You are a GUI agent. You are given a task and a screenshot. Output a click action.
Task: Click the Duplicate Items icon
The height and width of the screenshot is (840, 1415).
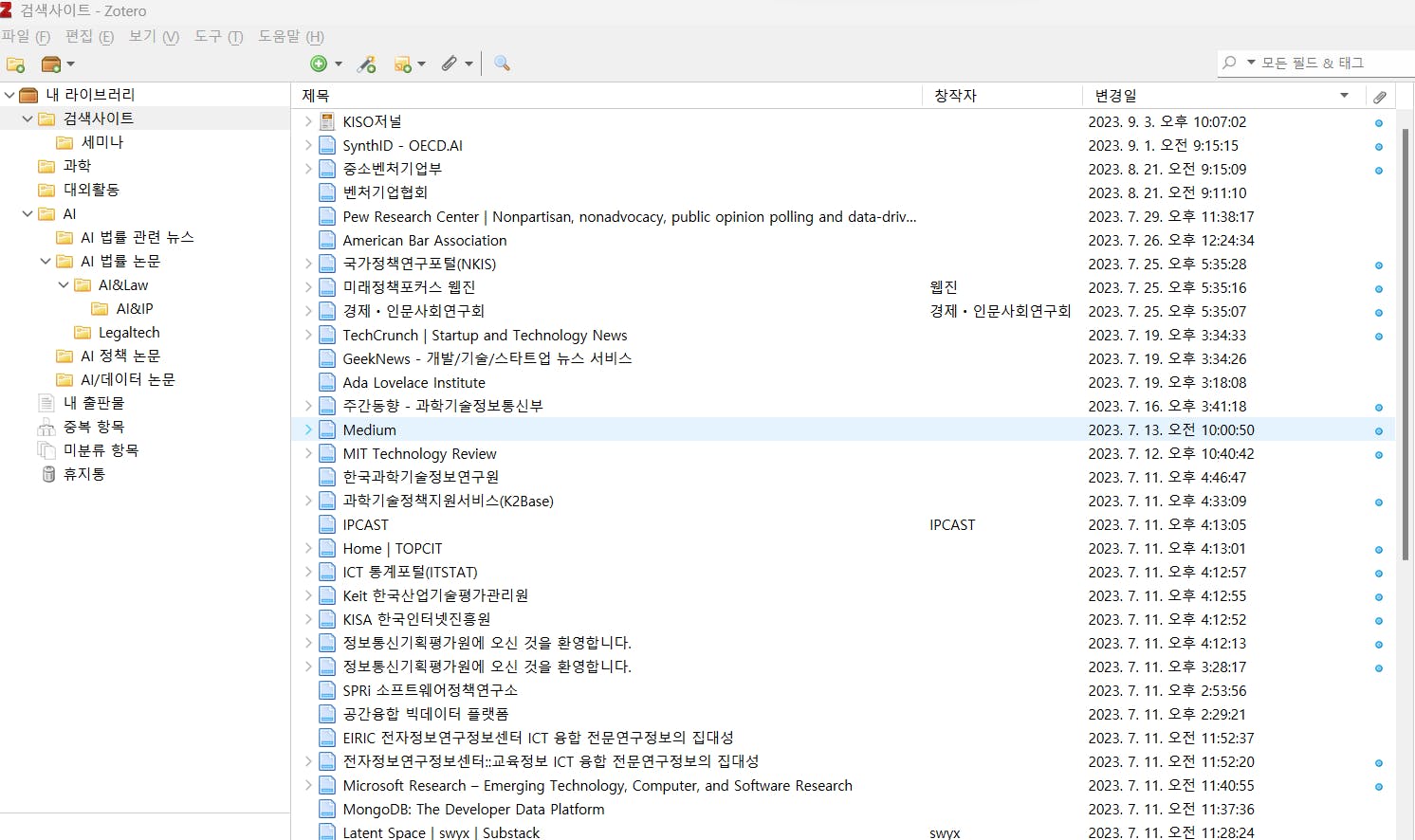pyautogui.click(x=46, y=427)
